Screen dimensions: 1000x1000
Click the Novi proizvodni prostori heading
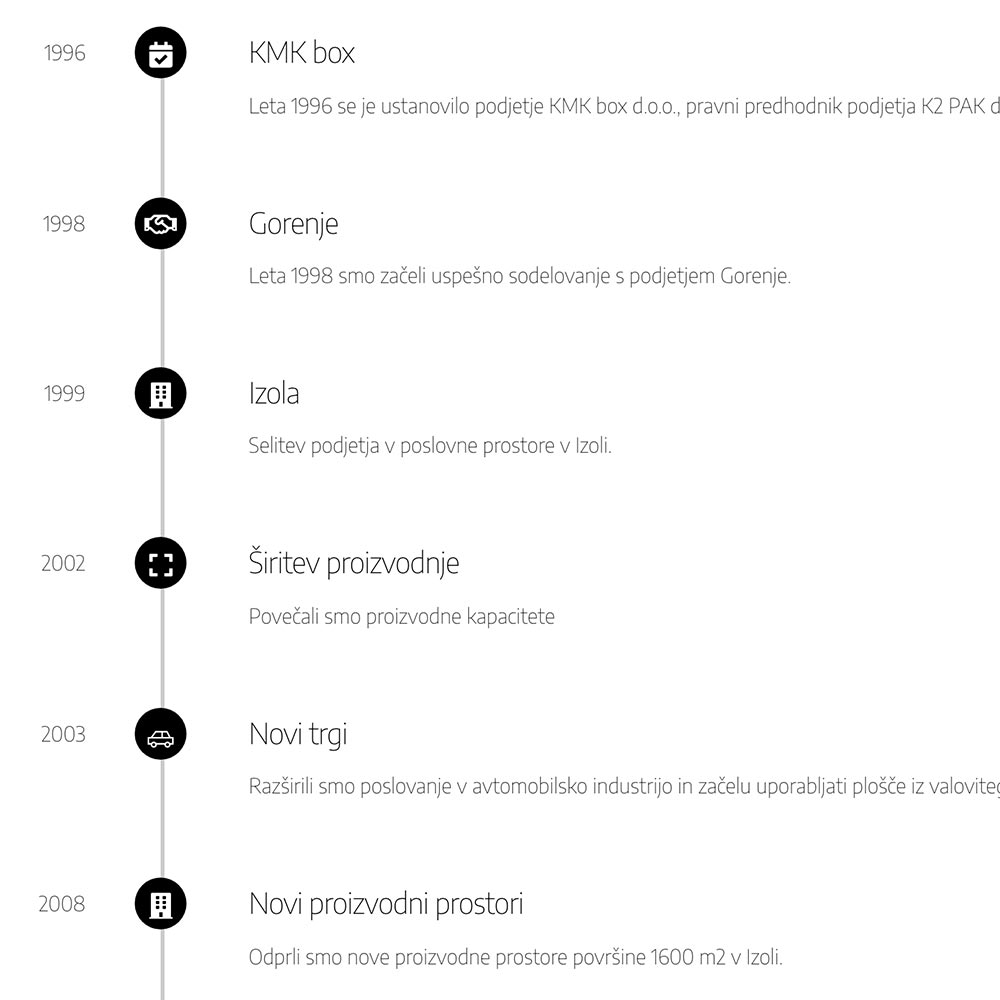click(386, 905)
